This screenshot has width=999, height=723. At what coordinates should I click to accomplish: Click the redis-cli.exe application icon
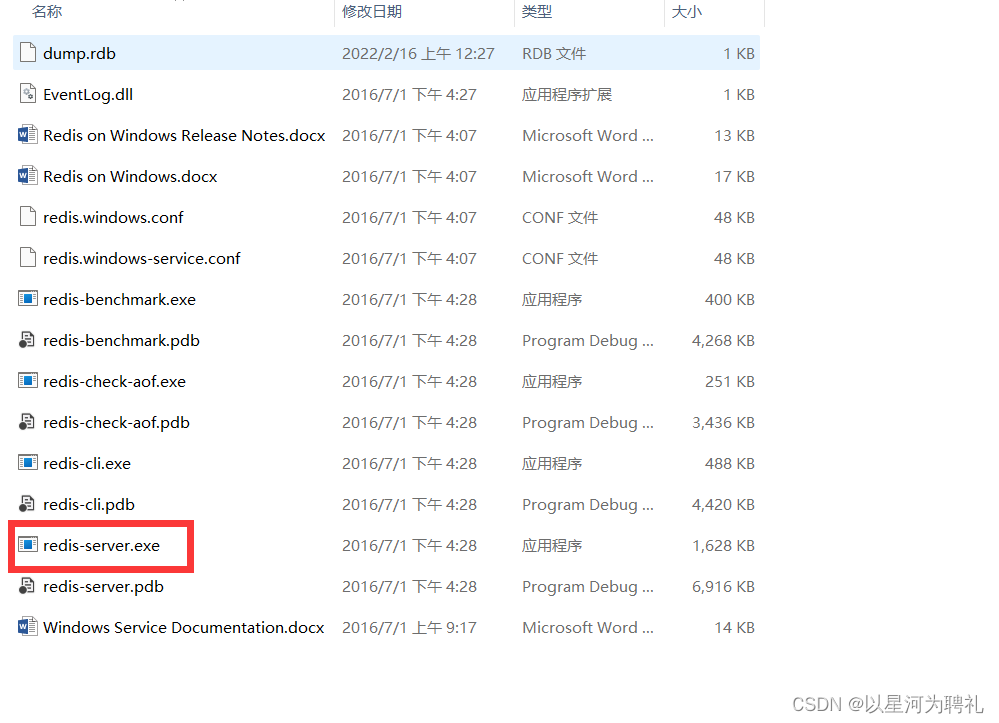pos(27,463)
